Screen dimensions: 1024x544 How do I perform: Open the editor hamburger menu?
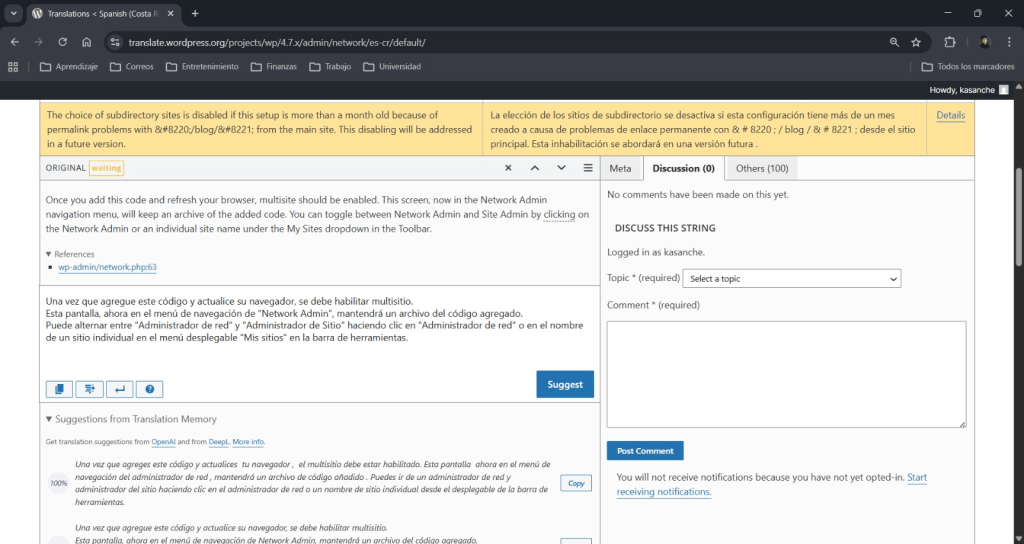[x=588, y=168]
